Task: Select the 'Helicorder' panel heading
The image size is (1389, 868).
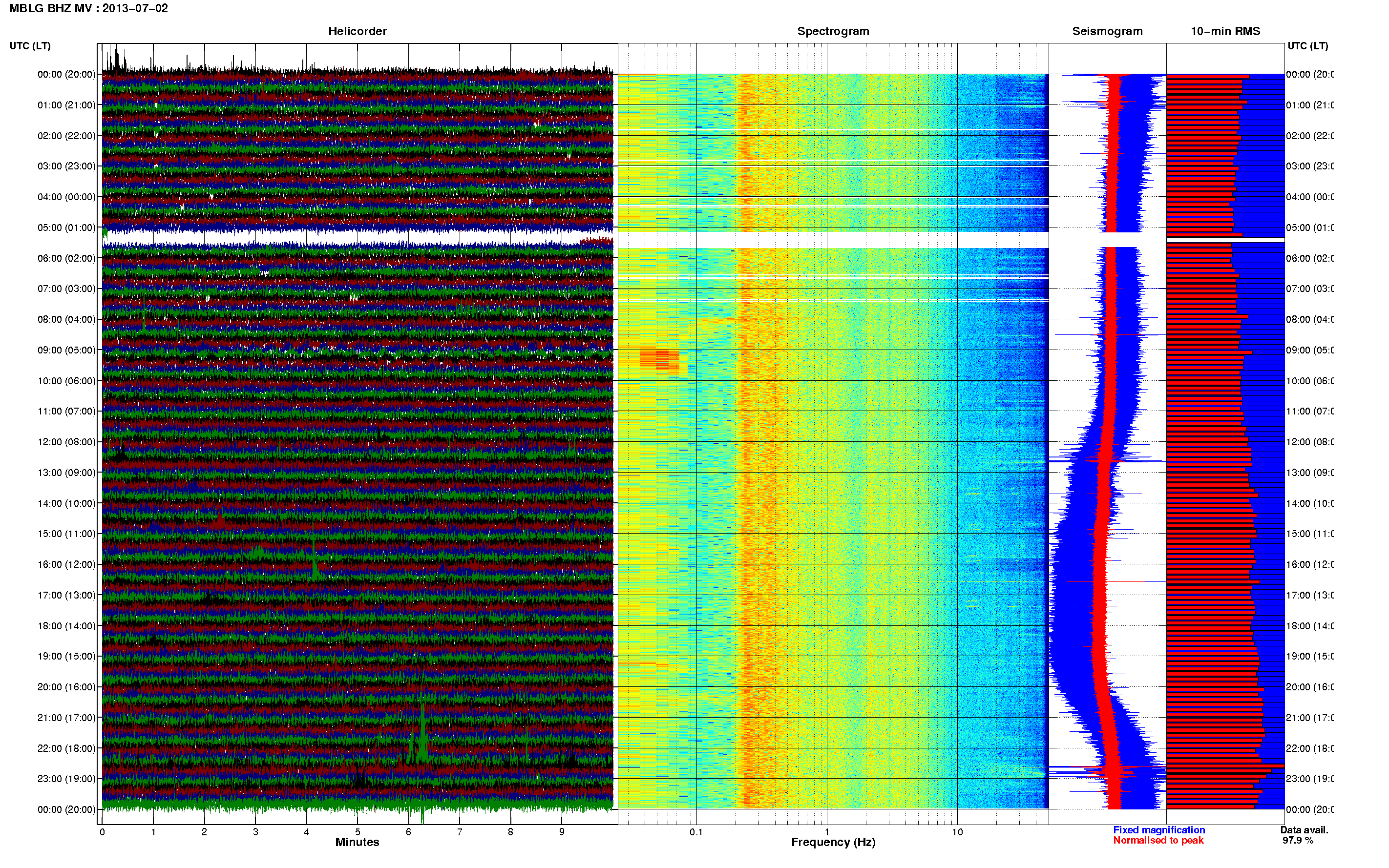Action: 357,32
